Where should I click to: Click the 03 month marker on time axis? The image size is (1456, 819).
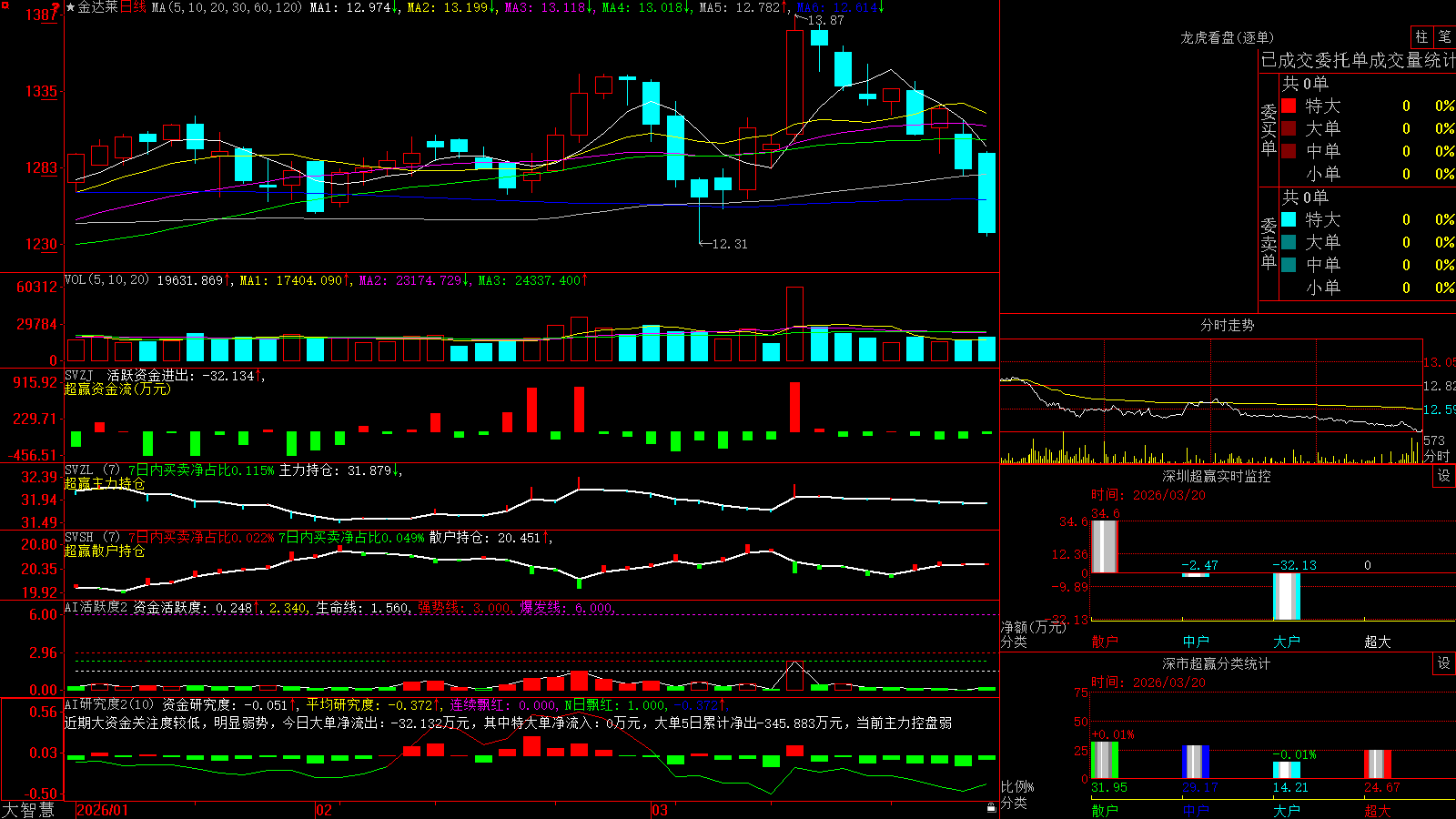coord(660,810)
